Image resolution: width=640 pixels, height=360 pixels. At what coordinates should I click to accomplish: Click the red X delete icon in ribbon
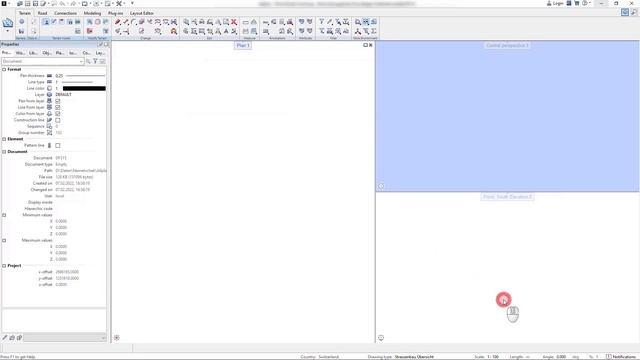pos(234,22)
